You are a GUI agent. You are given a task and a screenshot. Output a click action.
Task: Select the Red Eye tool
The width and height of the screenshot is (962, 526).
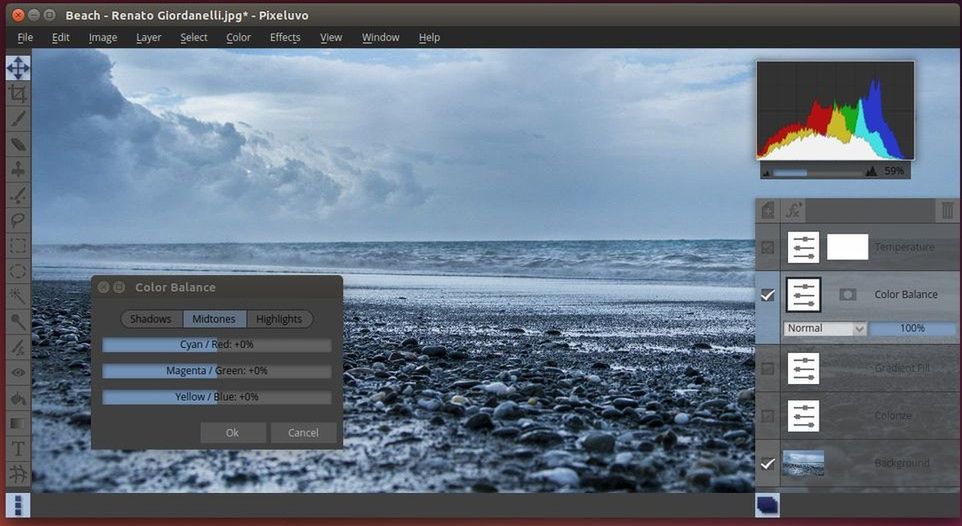(18, 372)
